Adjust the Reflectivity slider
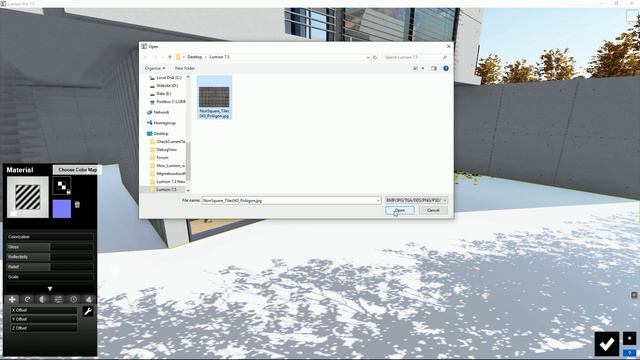The width and height of the screenshot is (640, 360). click(x=50, y=257)
